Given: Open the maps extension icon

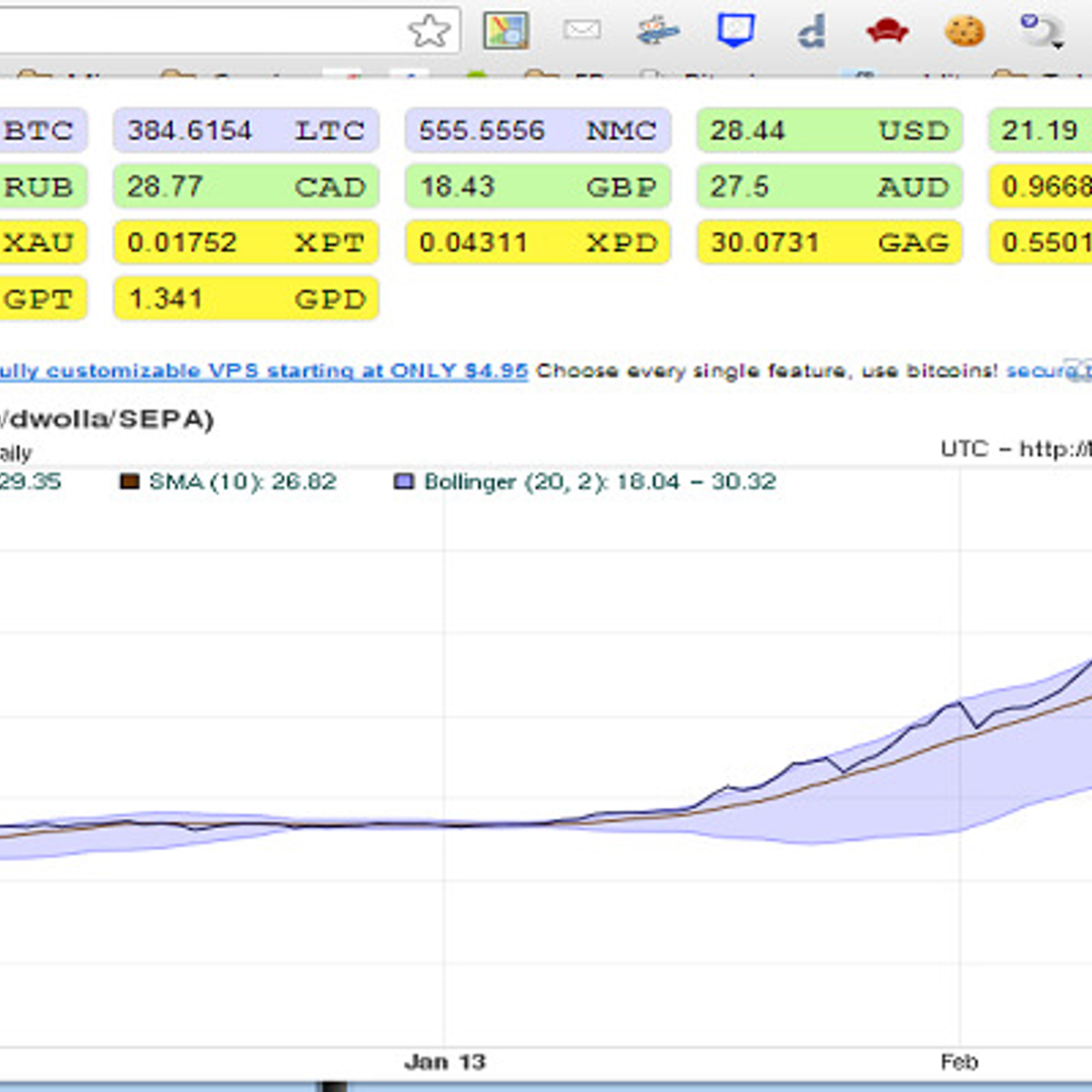Looking at the screenshot, I should pyautogui.click(x=506, y=31).
